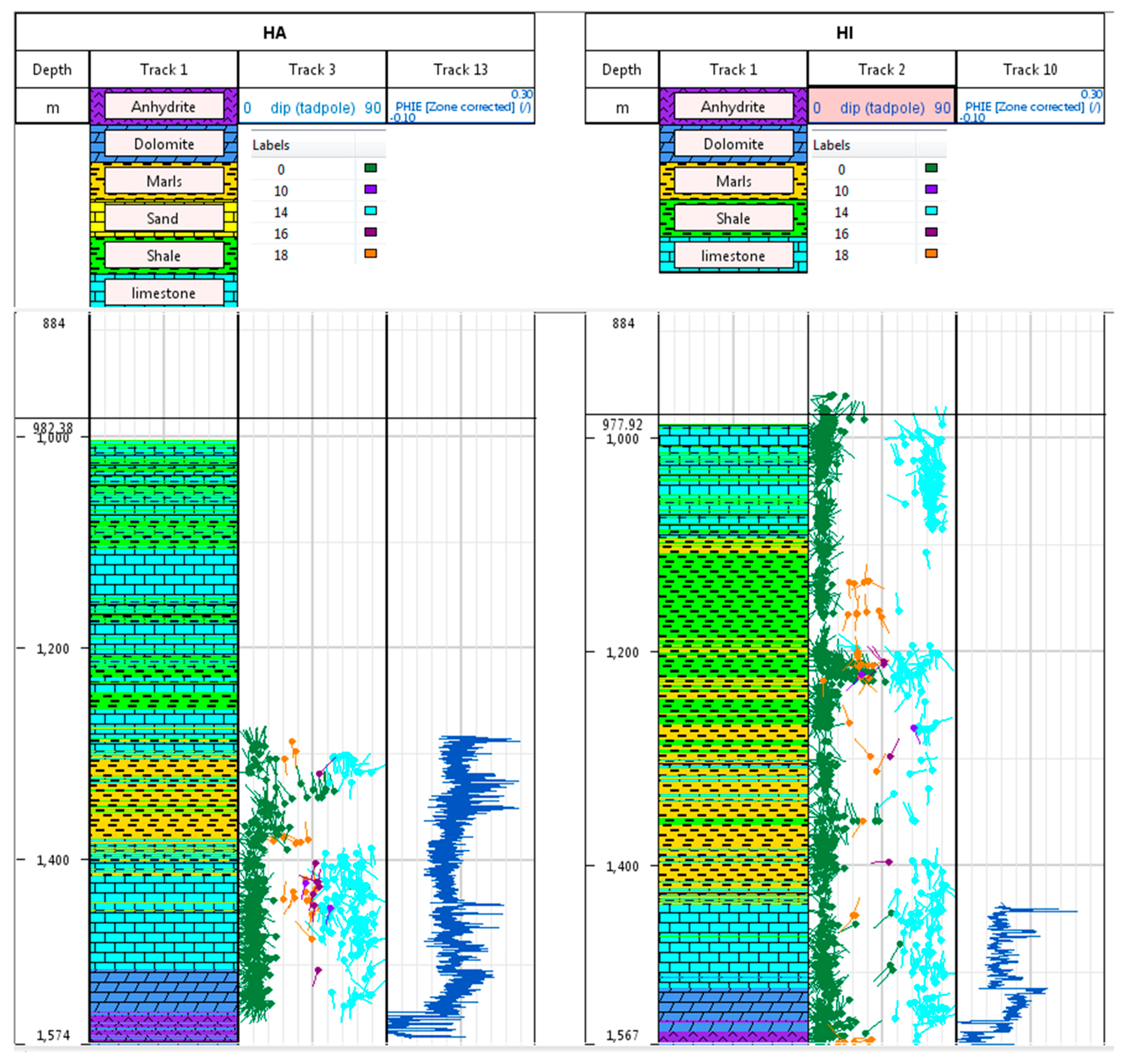
Task: Click the Anhydrite lithology label in HA well
Action: (x=163, y=107)
